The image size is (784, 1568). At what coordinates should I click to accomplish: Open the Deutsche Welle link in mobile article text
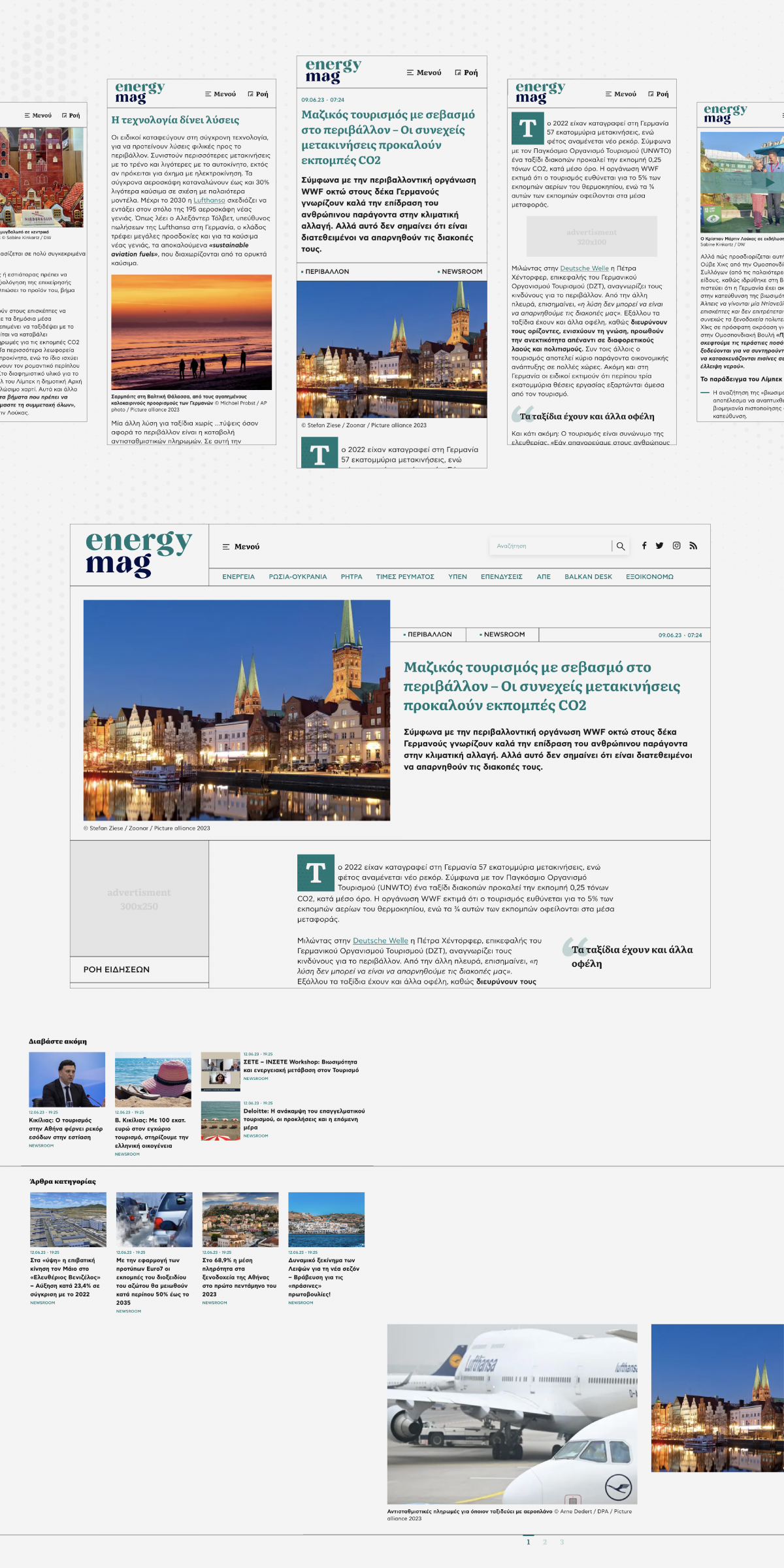point(584,269)
